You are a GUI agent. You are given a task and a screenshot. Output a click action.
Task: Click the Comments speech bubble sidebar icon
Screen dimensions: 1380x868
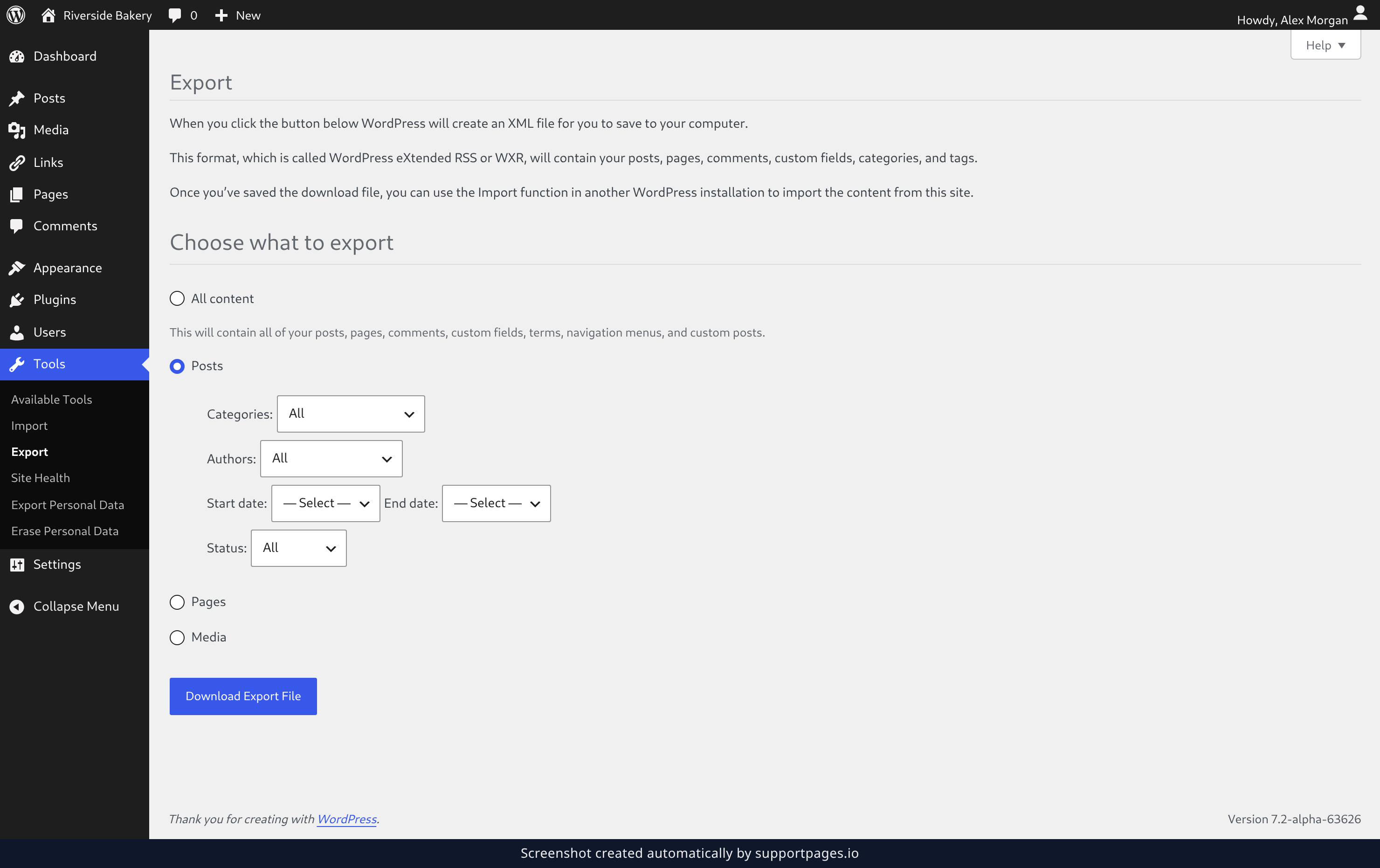(x=17, y=226)
